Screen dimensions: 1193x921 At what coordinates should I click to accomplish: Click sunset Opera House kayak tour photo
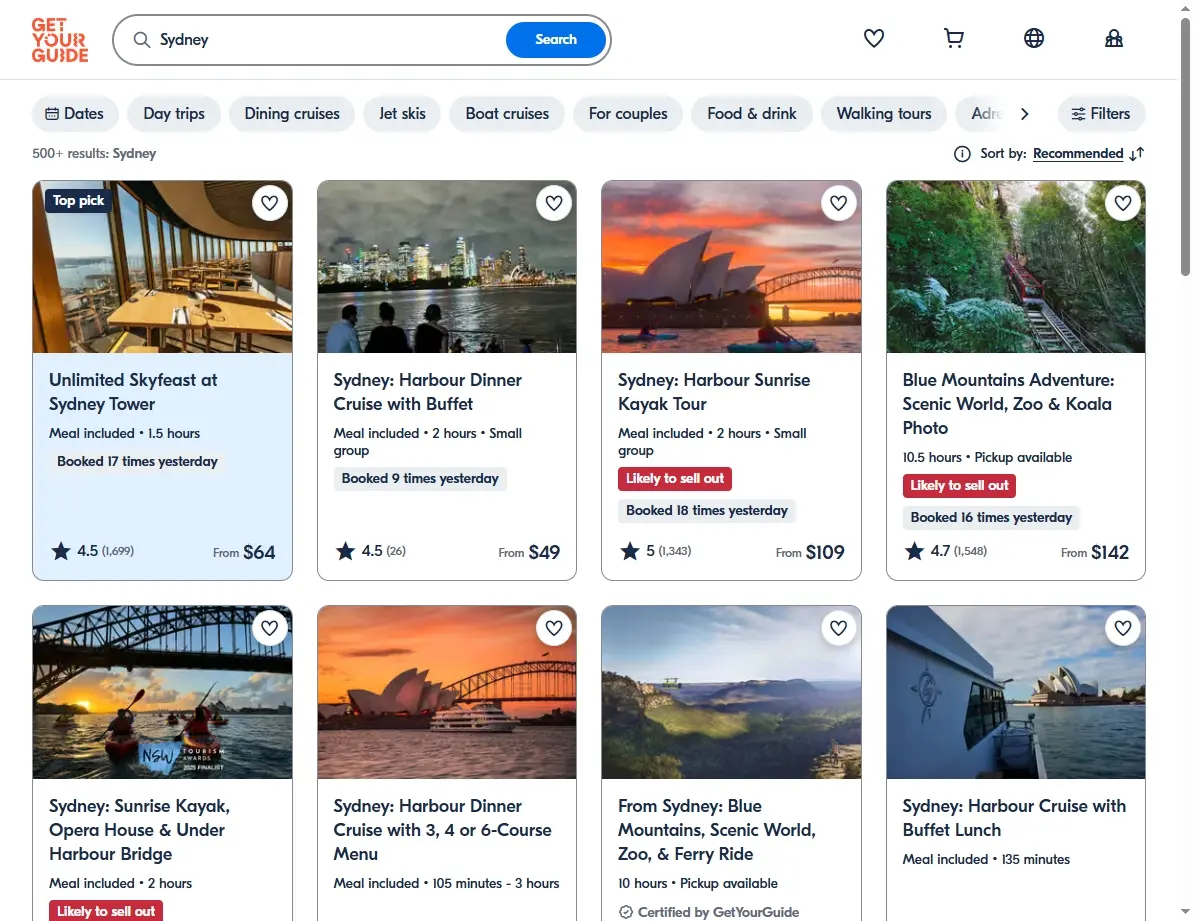(731, 267)
